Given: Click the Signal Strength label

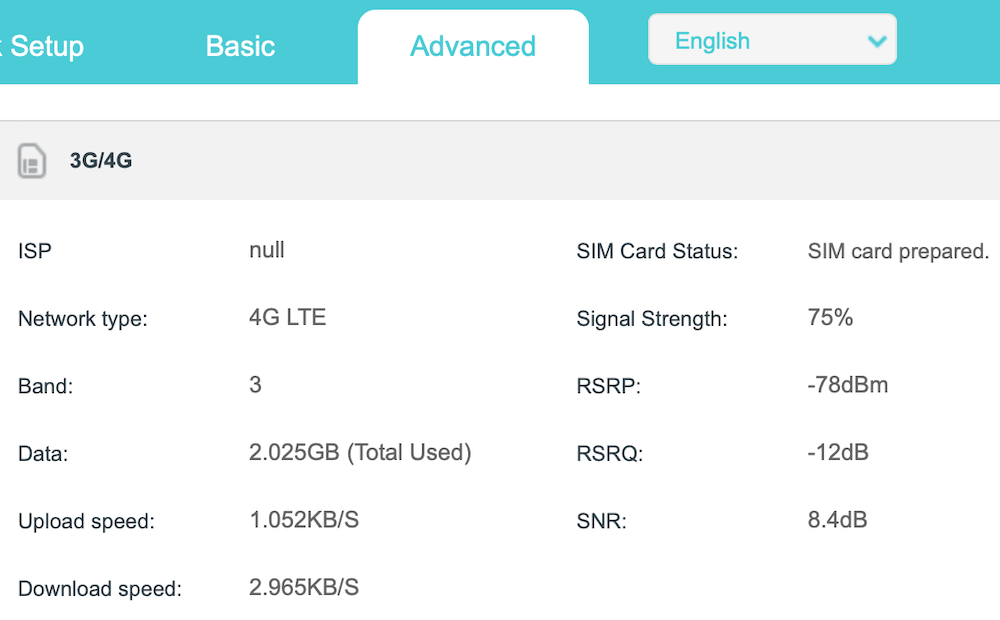Looking at the screenshot, I should click(x=652, y=318).
